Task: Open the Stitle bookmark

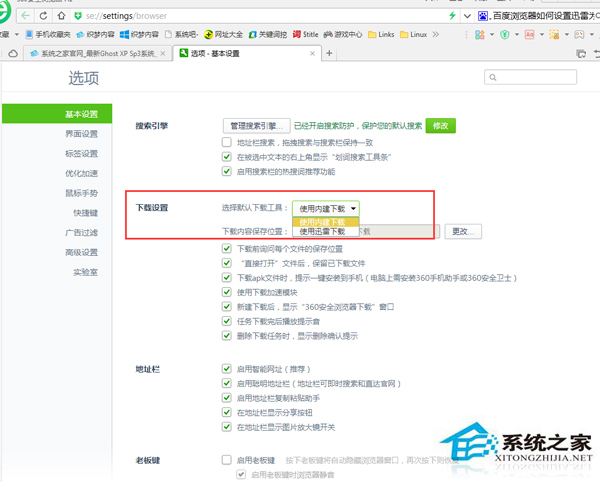Action: (x=303, y=34)
